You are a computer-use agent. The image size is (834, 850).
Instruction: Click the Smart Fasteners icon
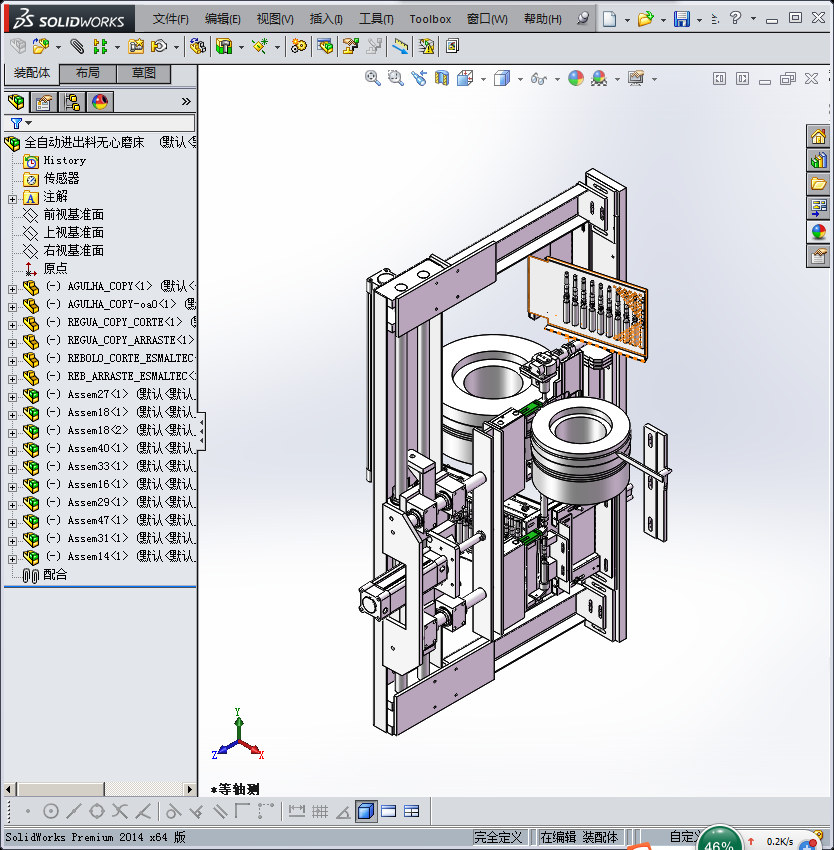pos(136,47)
